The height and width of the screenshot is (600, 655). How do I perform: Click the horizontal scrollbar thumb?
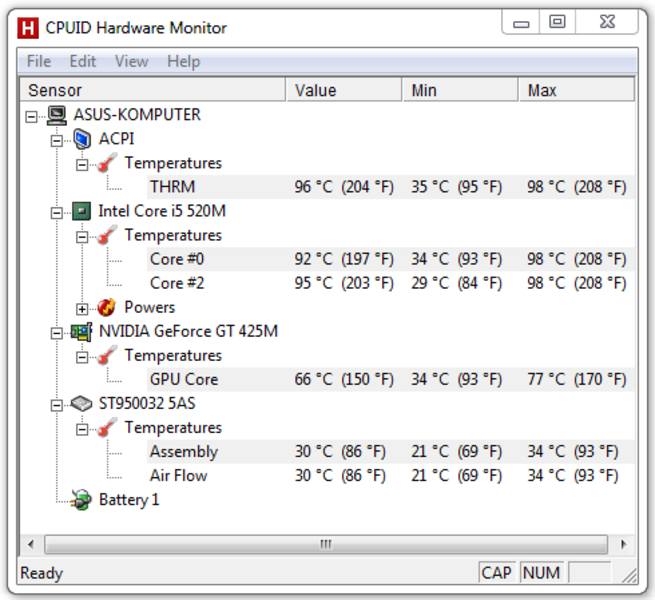tap(326, 544)
